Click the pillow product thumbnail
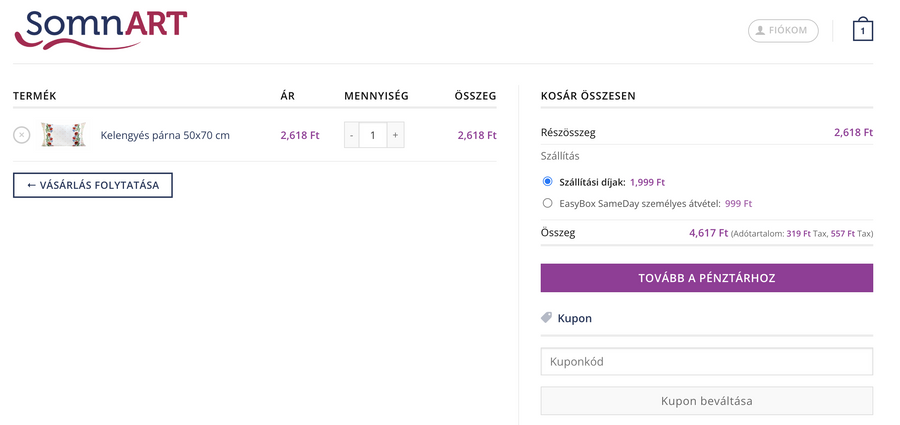The image size is (900, 425). [63, 135]
